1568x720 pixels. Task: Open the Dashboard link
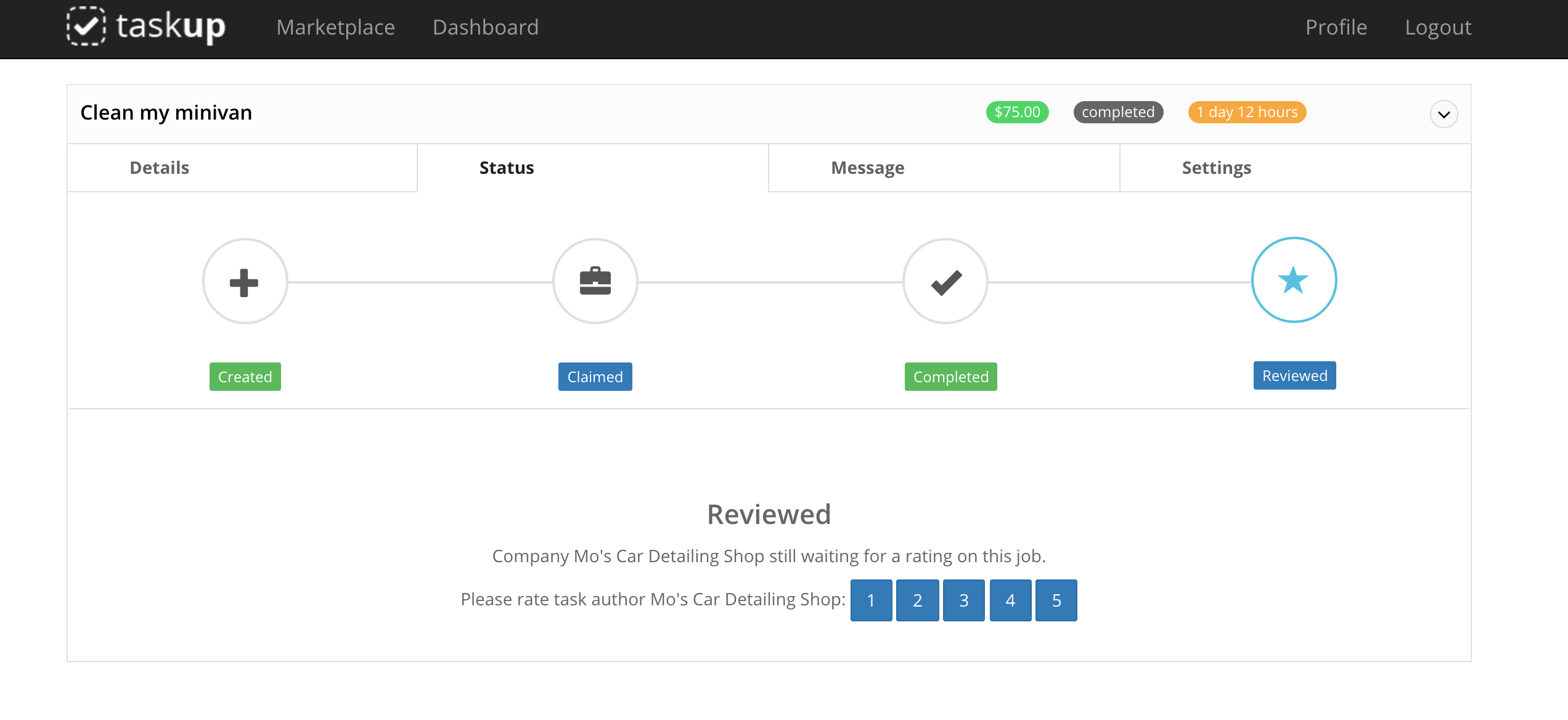[486, 27]
